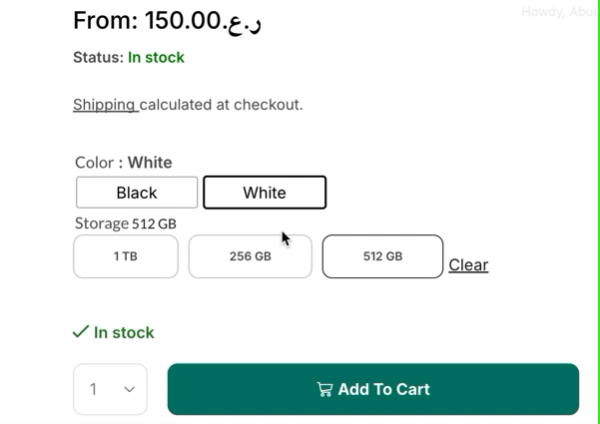Clear the selected variations
The image size is (600, 424).
pos(468,265)
